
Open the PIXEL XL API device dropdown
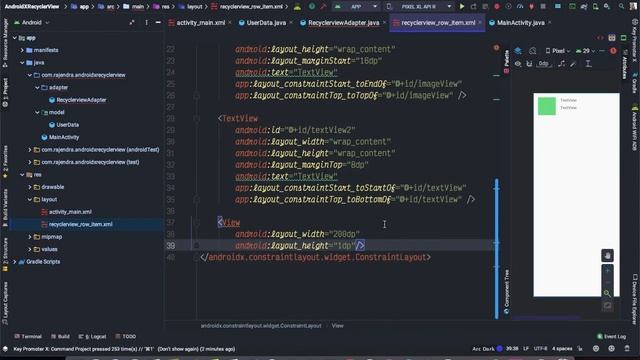pyautogui.click(x=419, y=7)
